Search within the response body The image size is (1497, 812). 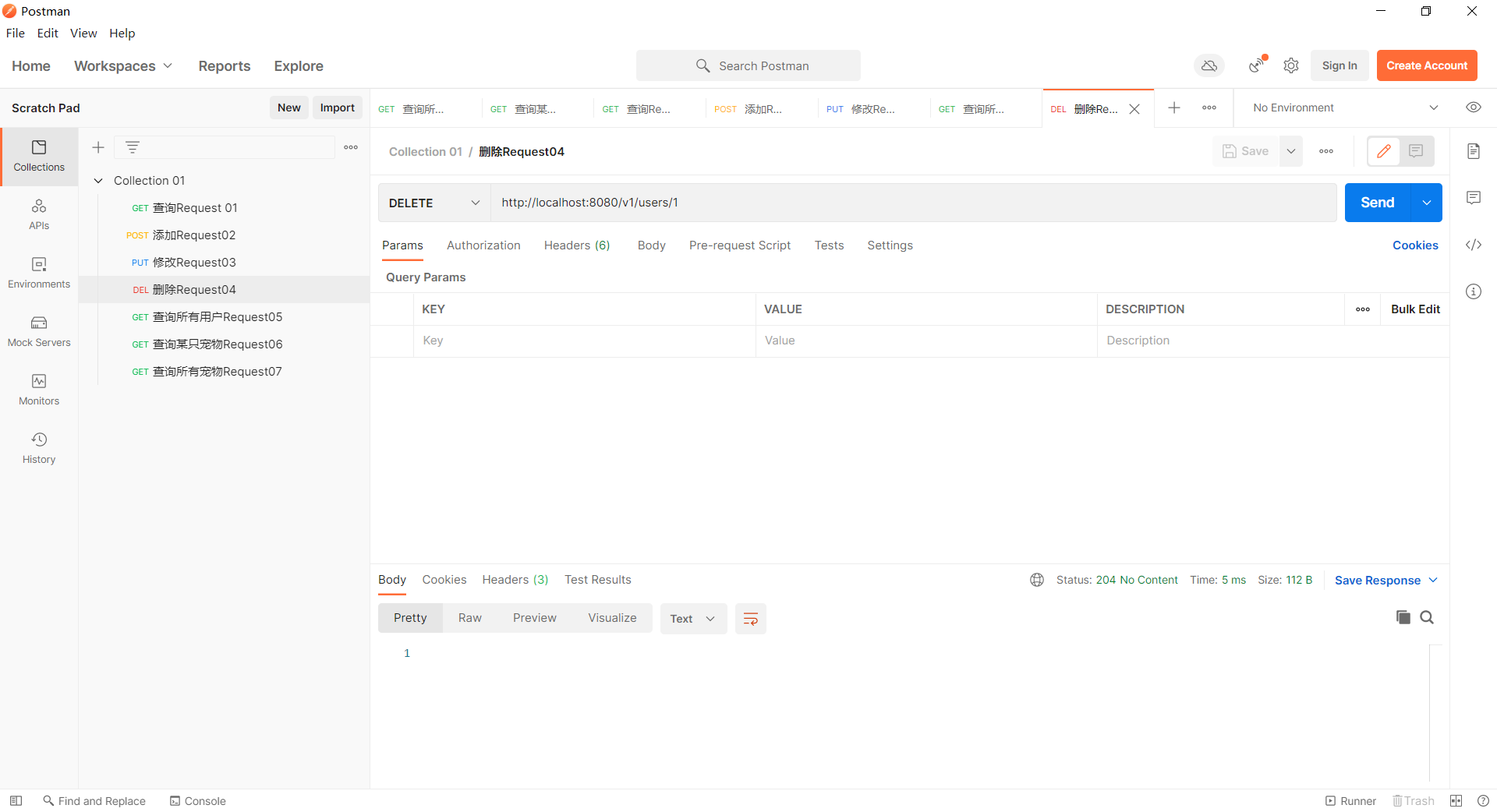[x=1427, y=617]
